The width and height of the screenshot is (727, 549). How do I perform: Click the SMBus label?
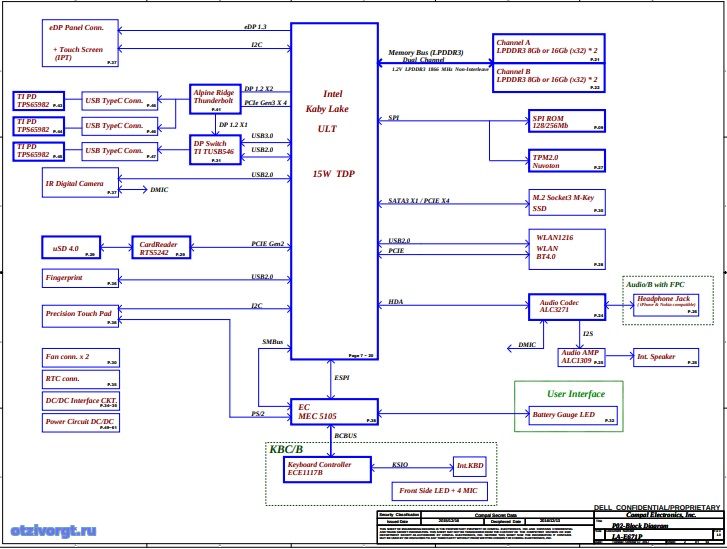click(273, 342)
